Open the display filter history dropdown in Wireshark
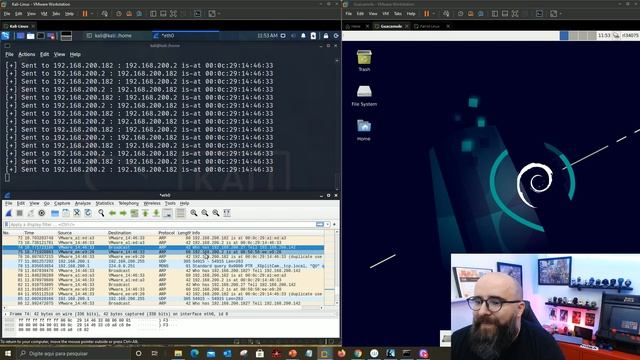Image resolution: width=640 pixels, height=360 pixels. pos(327,224)
